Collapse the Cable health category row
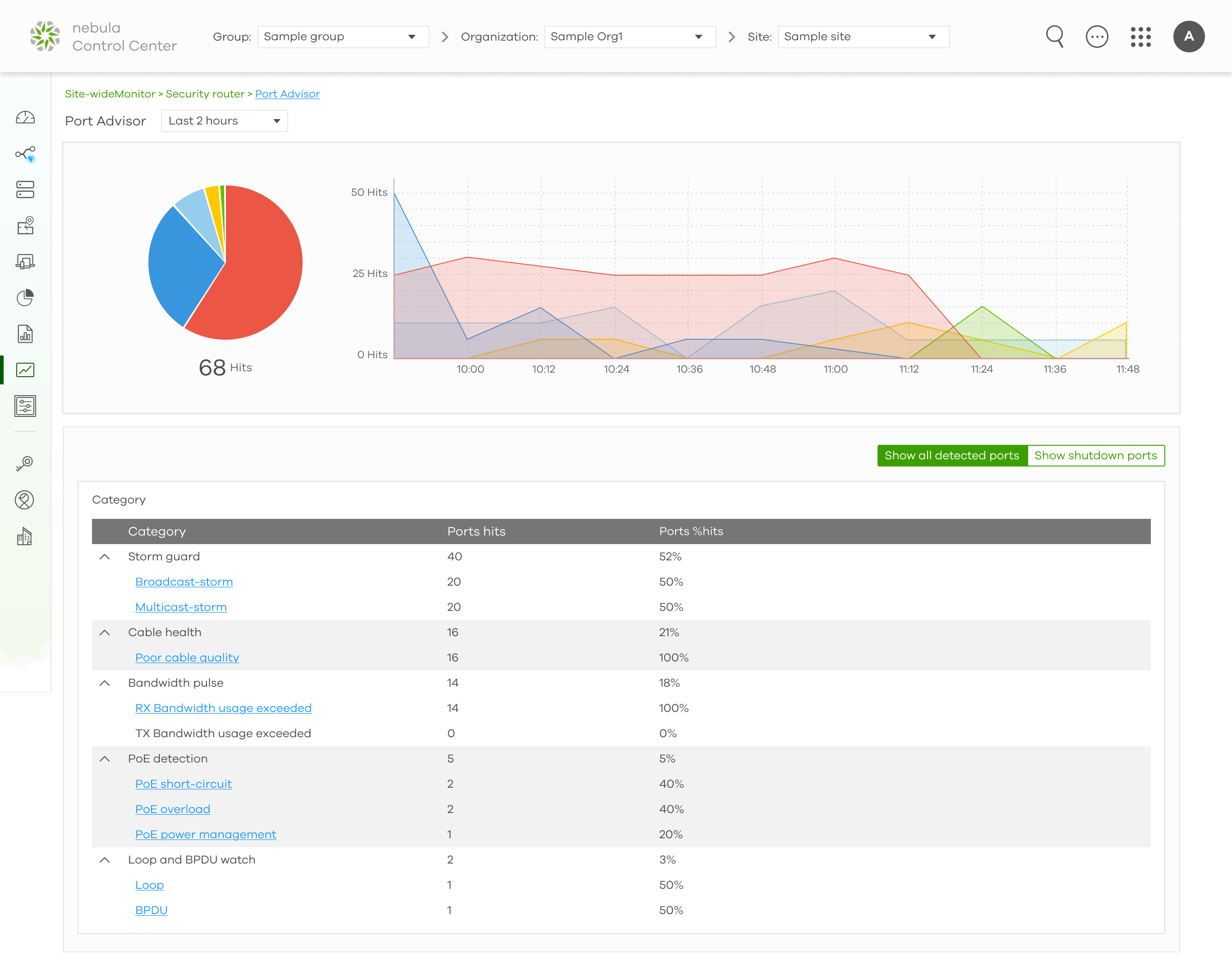Viewport: 1232px width, 979px height. tap(105, 633)
